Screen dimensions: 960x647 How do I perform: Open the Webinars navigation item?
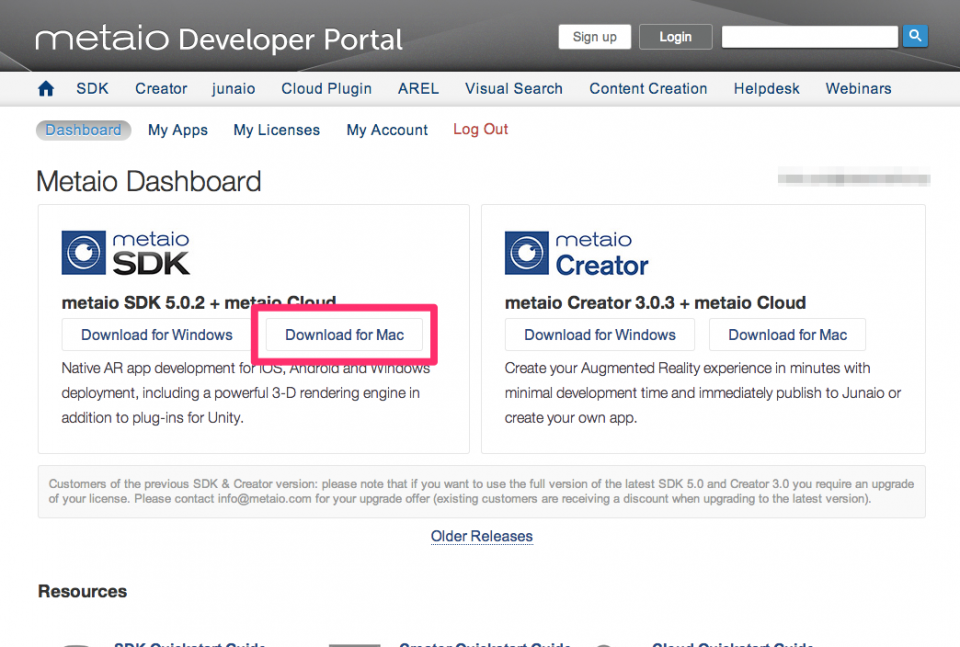pyautogui.click(x=858, y=89)
